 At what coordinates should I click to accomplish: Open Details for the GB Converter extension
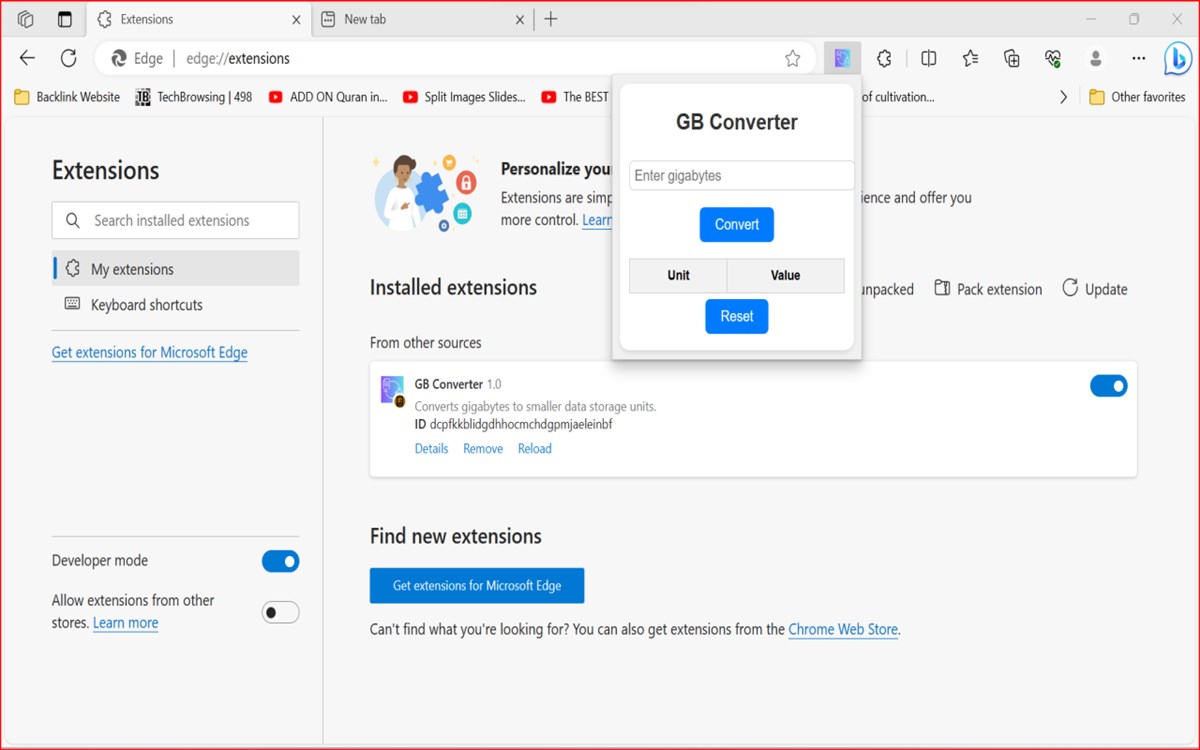(x=431, y=449)
